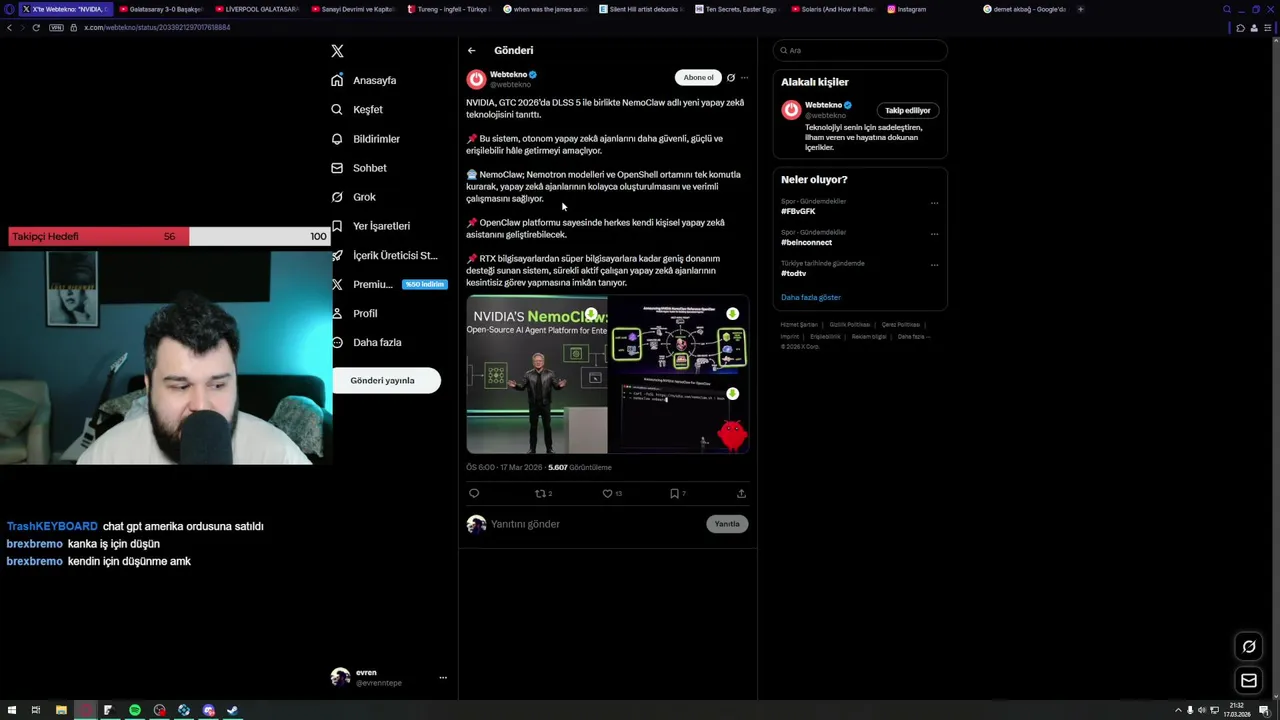Expand Daha fazla menu
The image size is (1280, 720).
point(366,342)
